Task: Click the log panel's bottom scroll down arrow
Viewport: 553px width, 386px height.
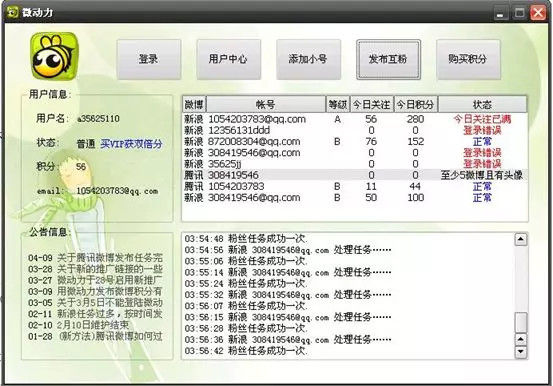Action: 521,351
